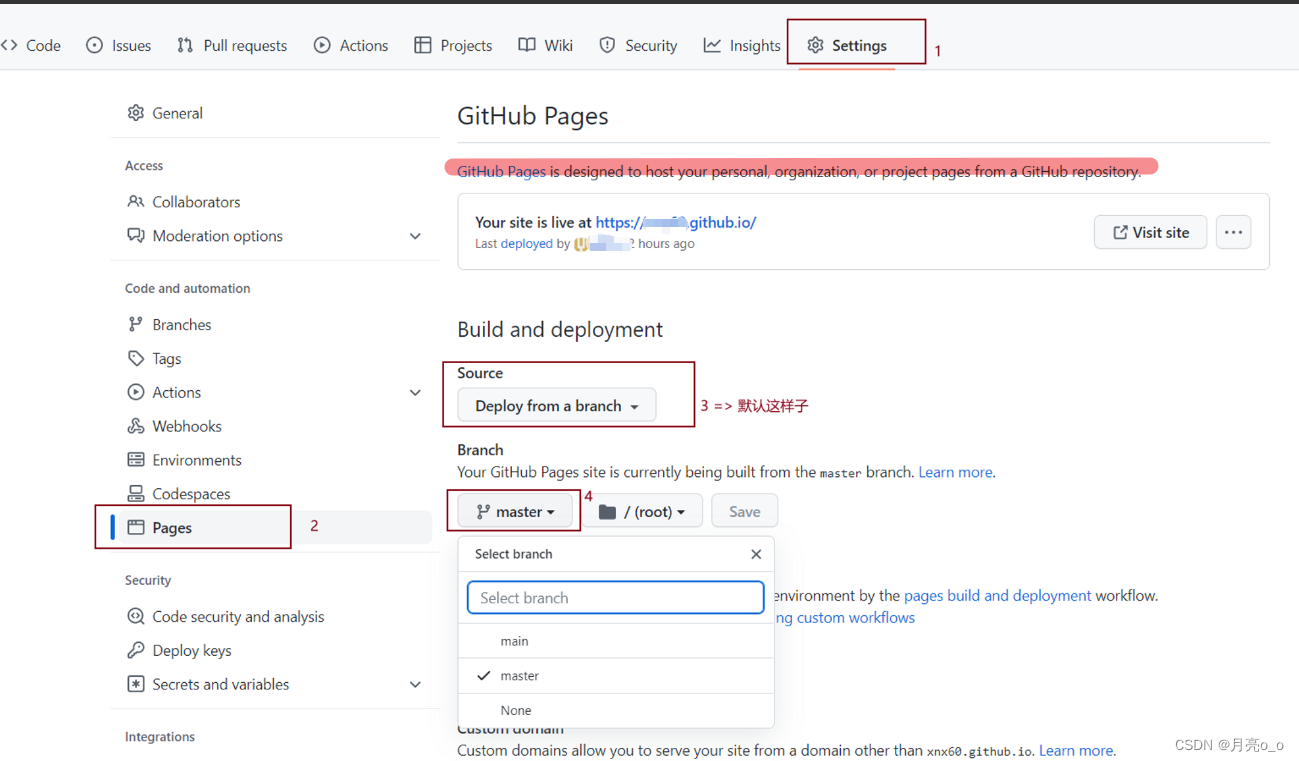Viewport: 1299px width, 761px height.
Task: Click the Pull requests icon
Action: pos(185,45)
